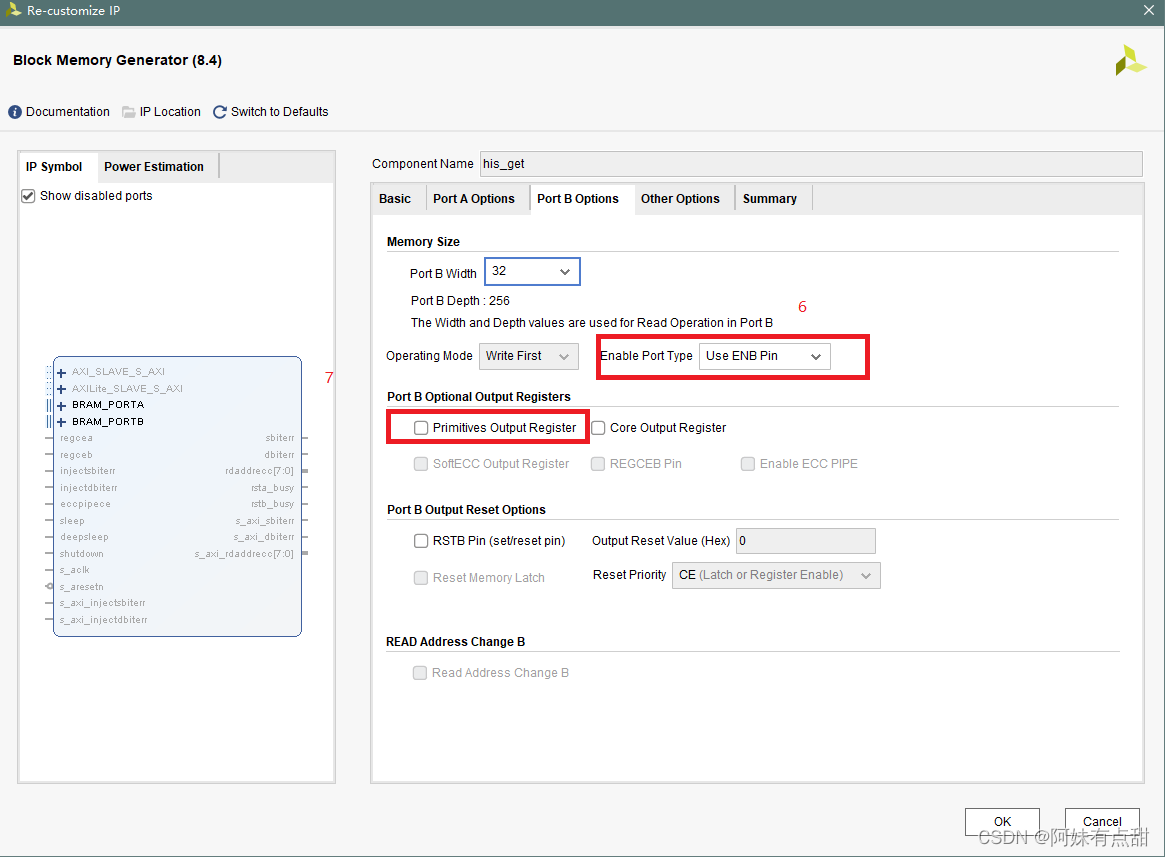Open the Summary tab
The height and width of the screenshot is (857, 1165).
(x=770, y=199)
